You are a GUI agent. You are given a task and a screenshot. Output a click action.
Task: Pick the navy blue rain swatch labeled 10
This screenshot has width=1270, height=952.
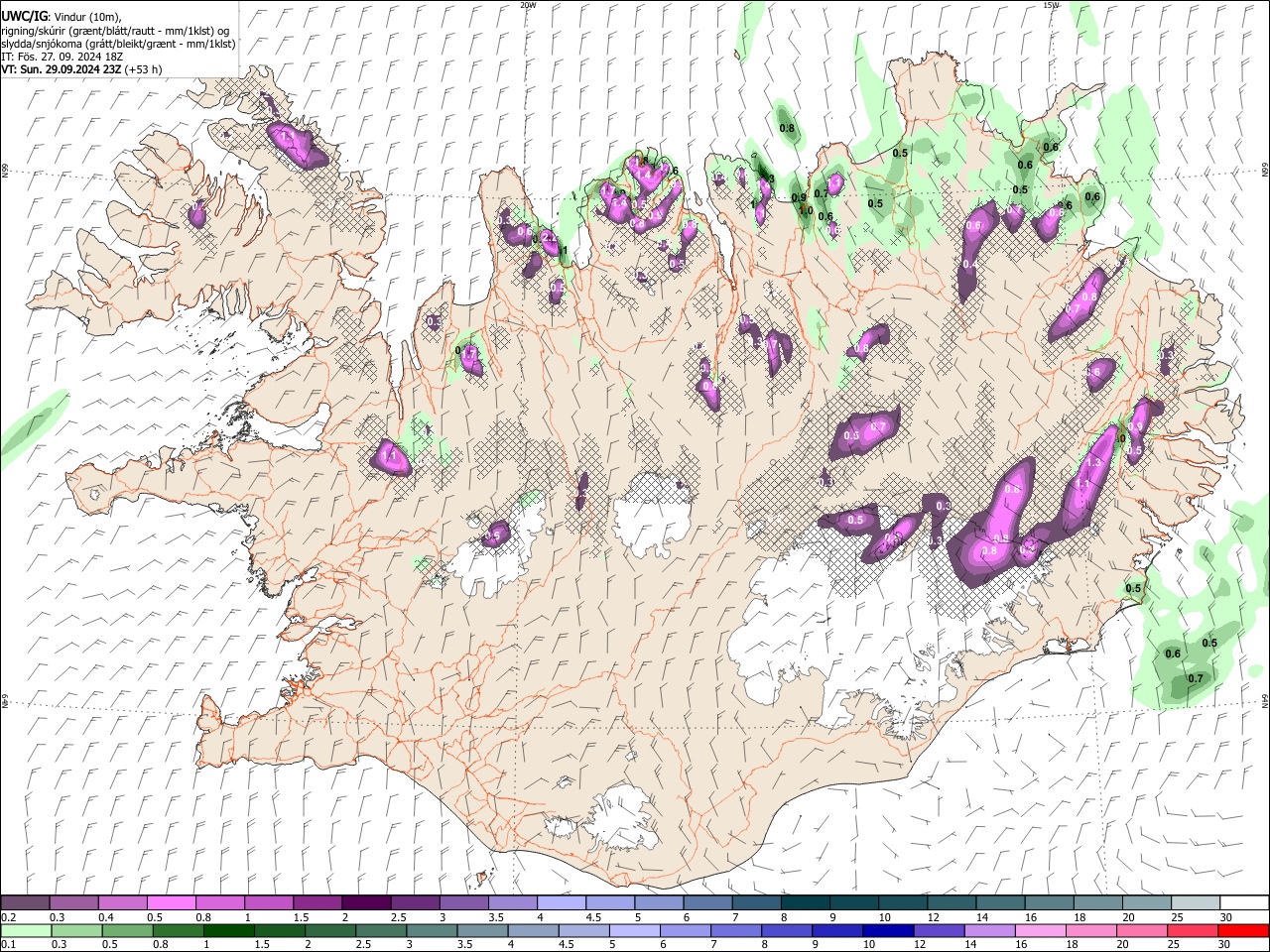[886, 930]
